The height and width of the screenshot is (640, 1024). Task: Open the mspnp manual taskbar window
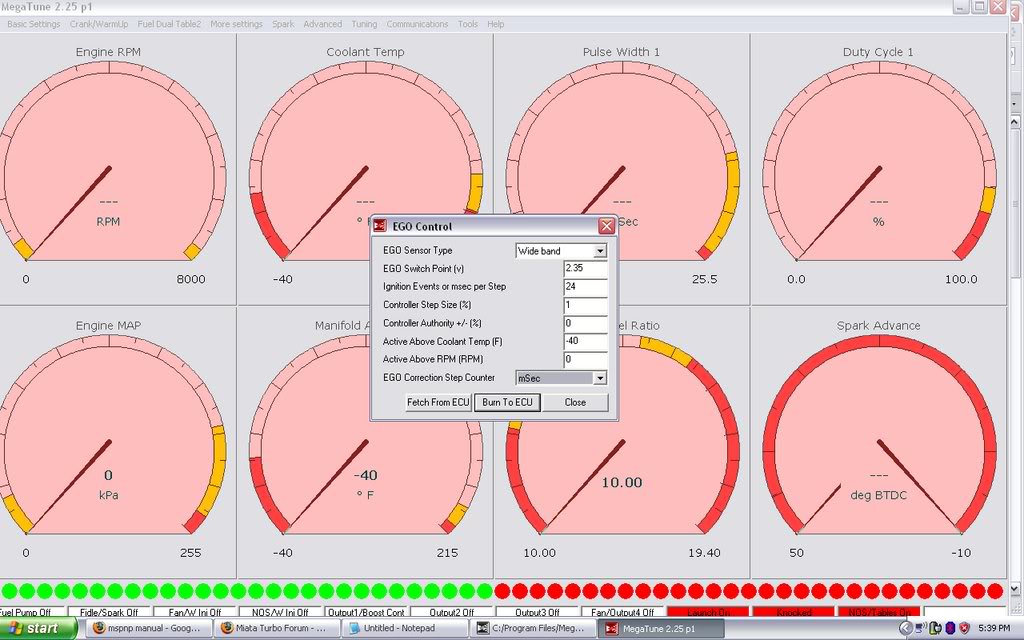(147, 628)
